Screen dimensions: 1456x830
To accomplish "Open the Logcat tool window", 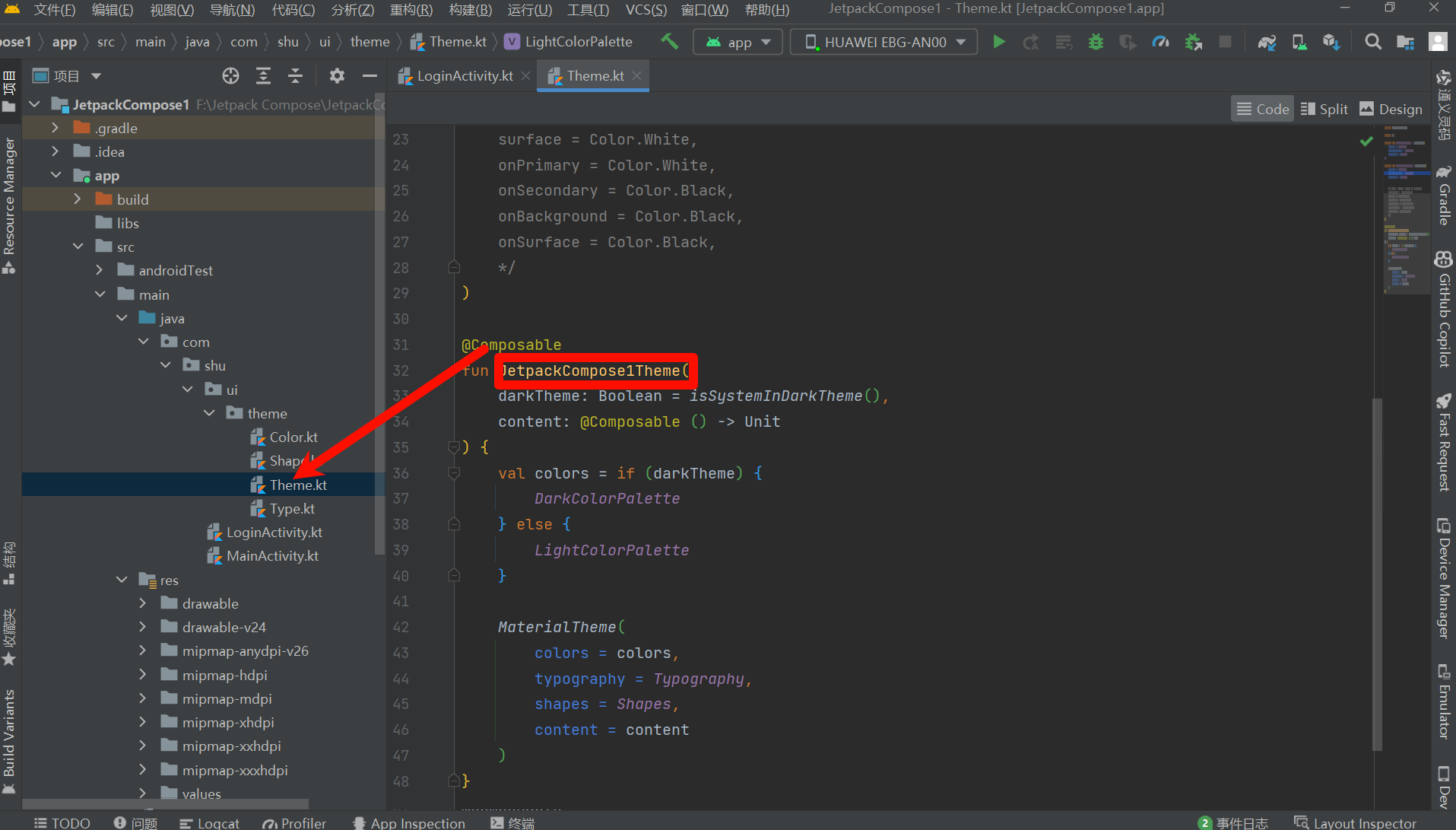I will coord(209,822).
